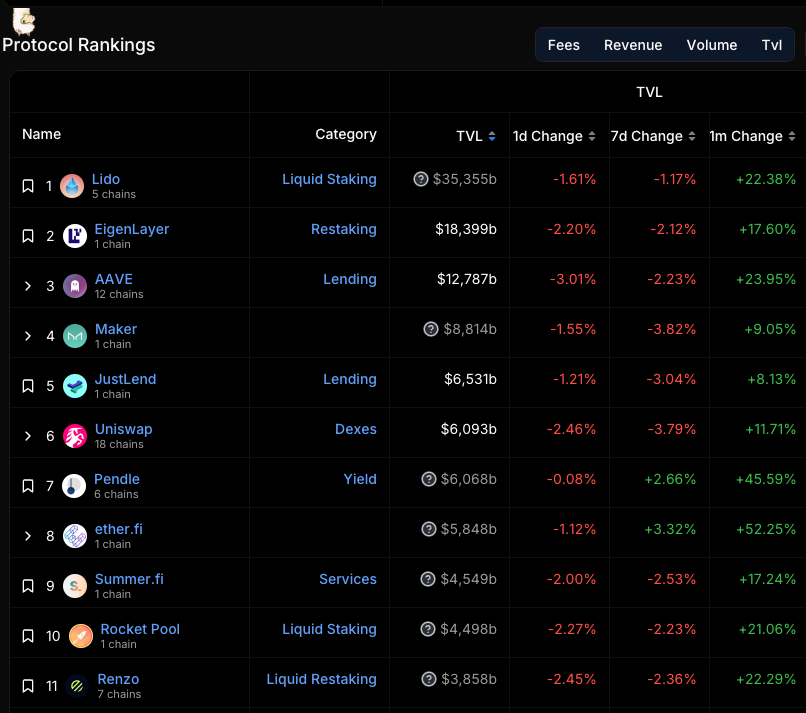Bookmark the Summer.fi protocol row
This screenshot has width=806, height=713.
point(28,586)
